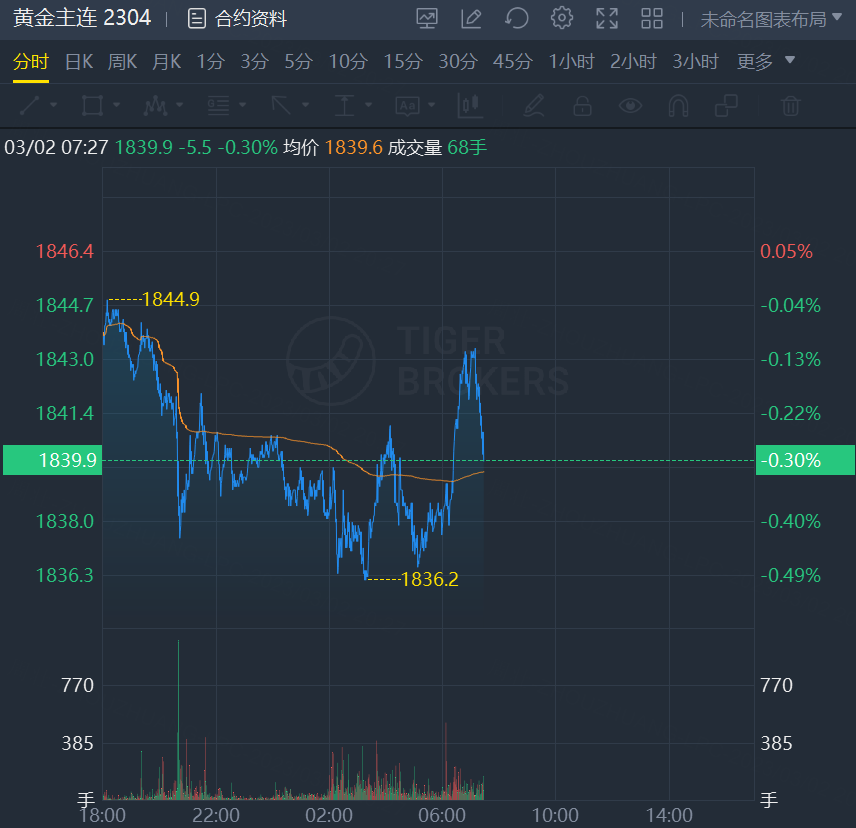The height and width of the screenshot is (828, 856).
Task: Select the 15分 timeframe tab
Action: [x=403, y=62]
